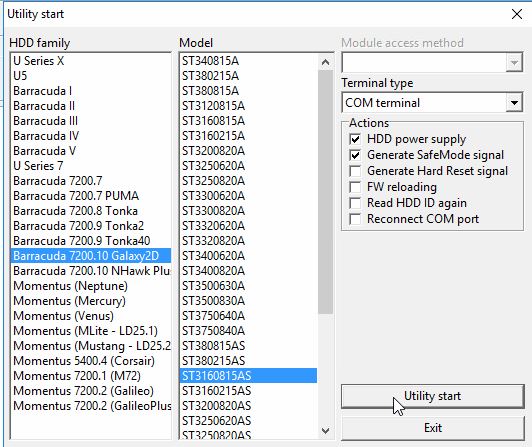This screenshot has height=447, width=532.
Task: Select Barracuda III family
Action: click(x=91, y=121)
